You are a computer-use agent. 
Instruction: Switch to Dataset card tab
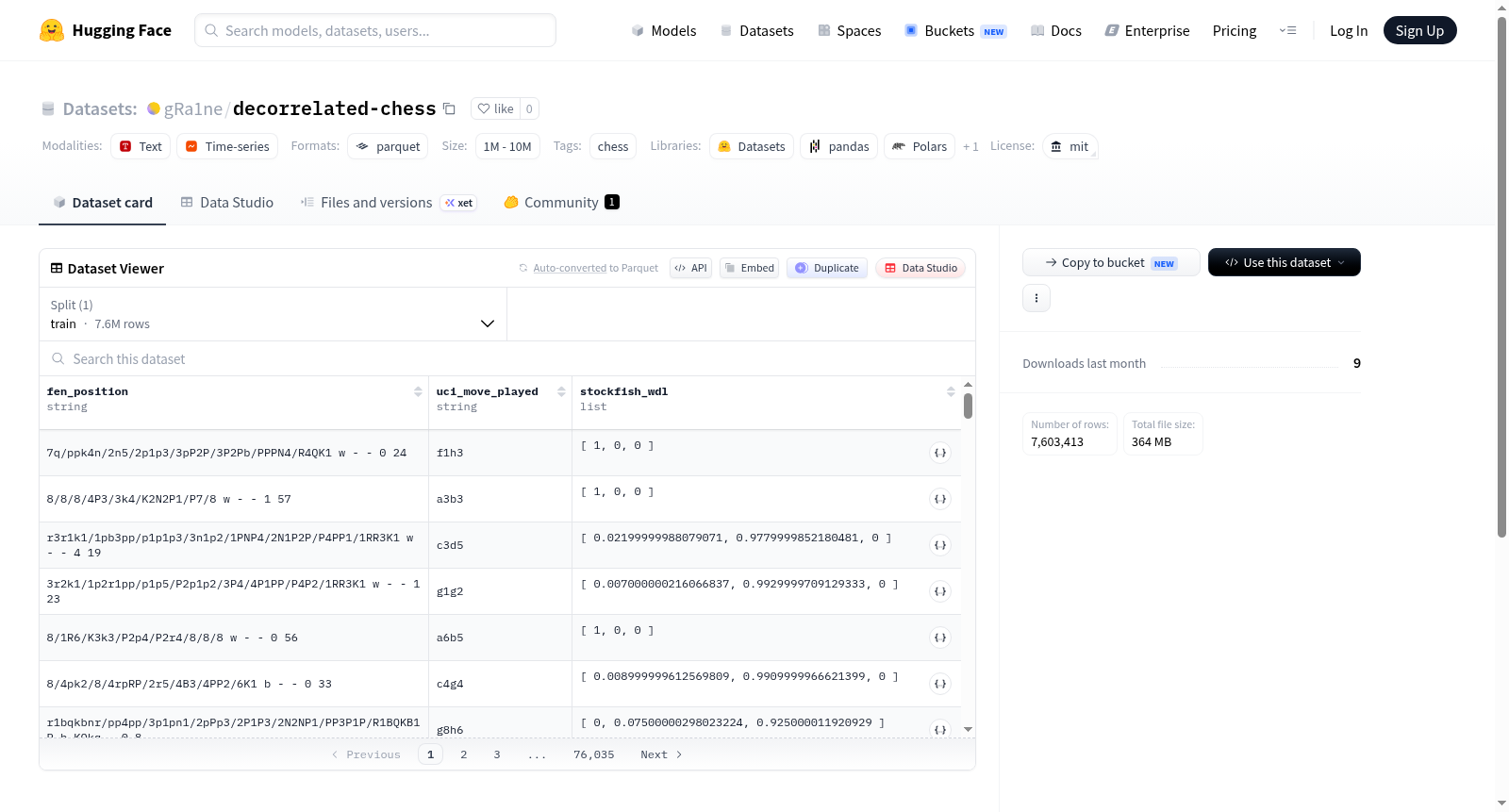(x=103, y=203)
